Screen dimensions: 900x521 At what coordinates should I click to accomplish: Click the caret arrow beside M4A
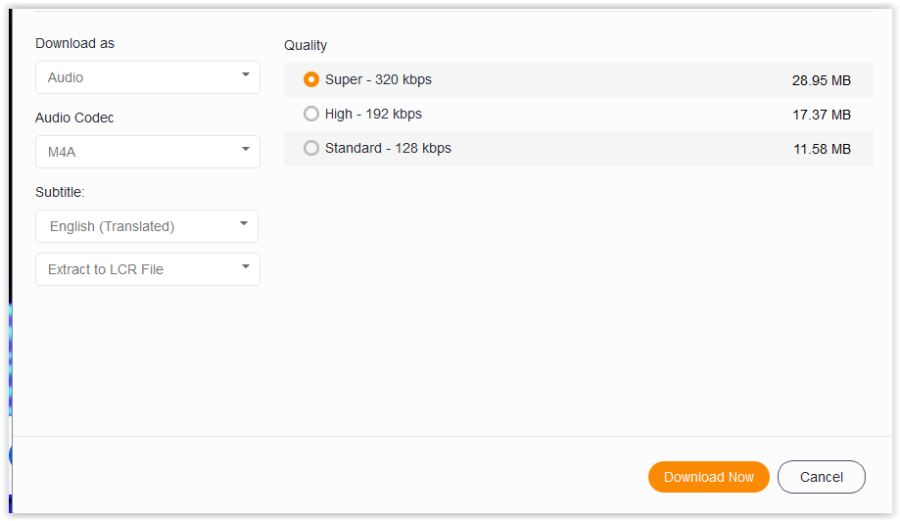tap(245, 150)
